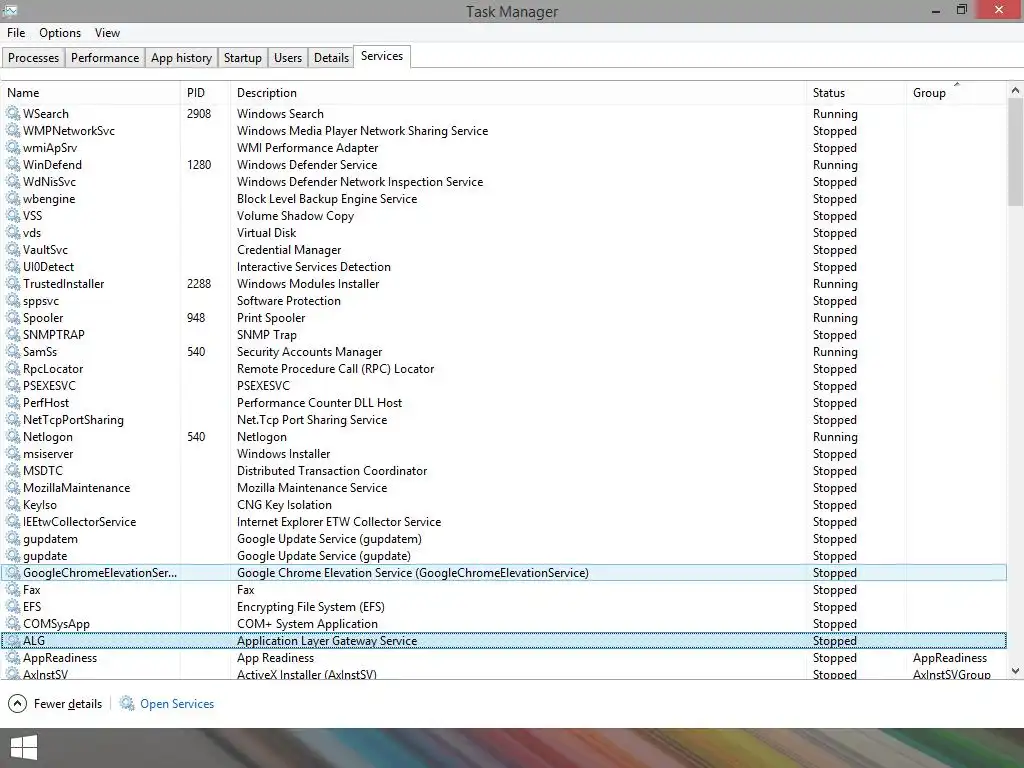Select the SNMPTRAP service icon
Viewport: 1024px width, 768px height.
coord(12,334)
